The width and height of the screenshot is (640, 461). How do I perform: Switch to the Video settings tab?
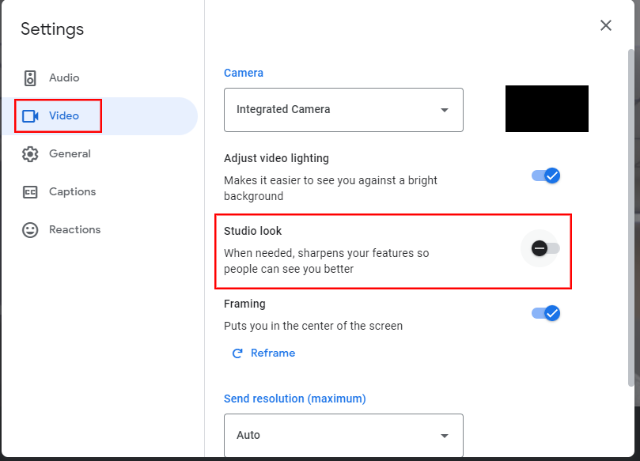click(100, 116)
